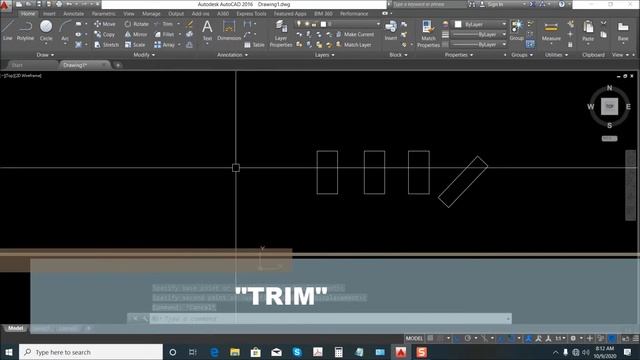Activate the Scale tool
The image size is (640, 360).
[x=135, y=44]
